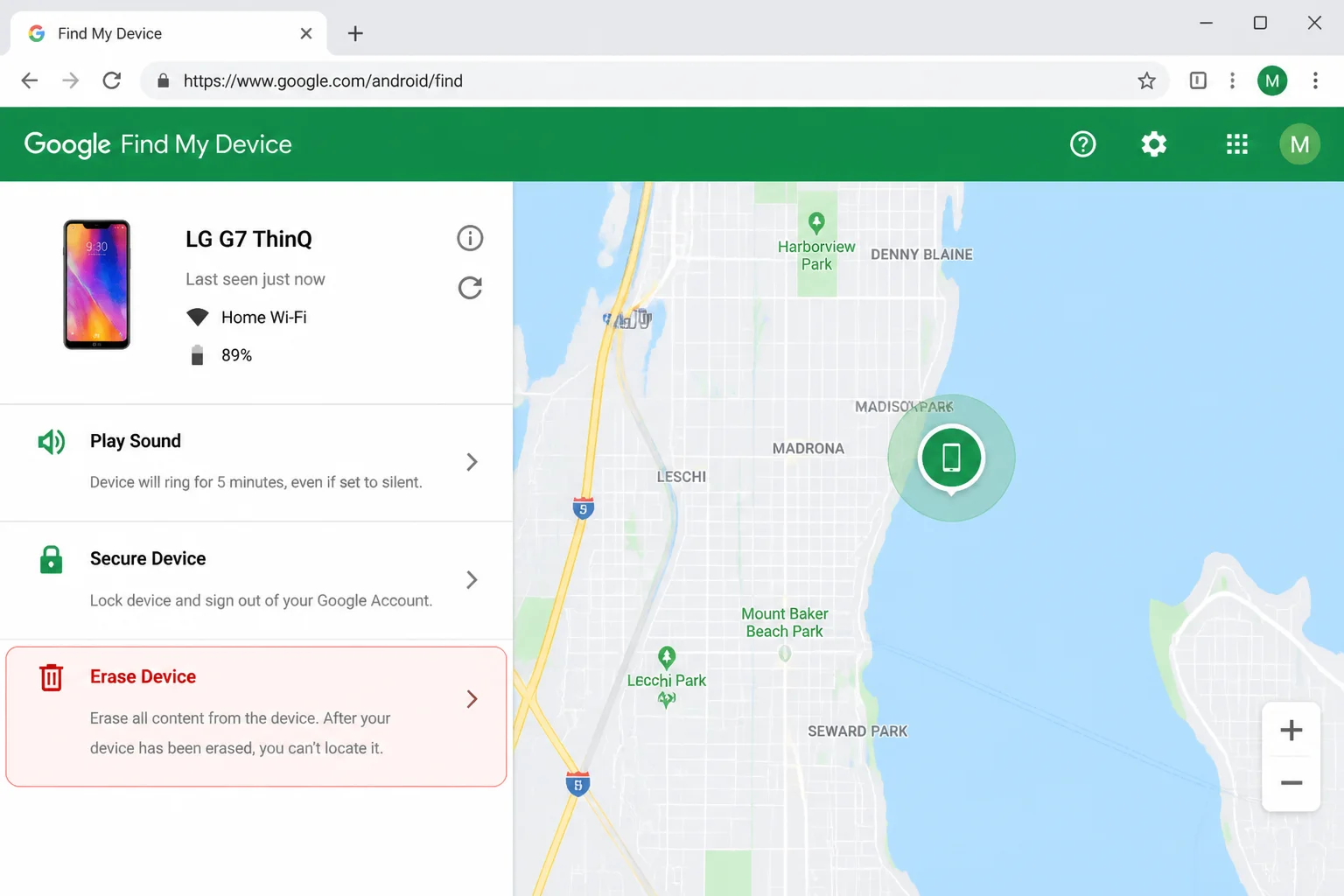Open the Chrome menu at toolbar's far right

1315,80
